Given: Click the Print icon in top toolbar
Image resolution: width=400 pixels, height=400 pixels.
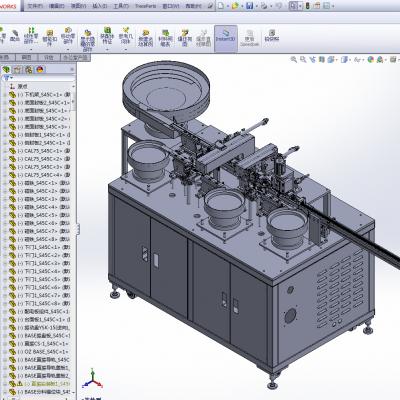Looking at the screenshot, I should (264, 6).
